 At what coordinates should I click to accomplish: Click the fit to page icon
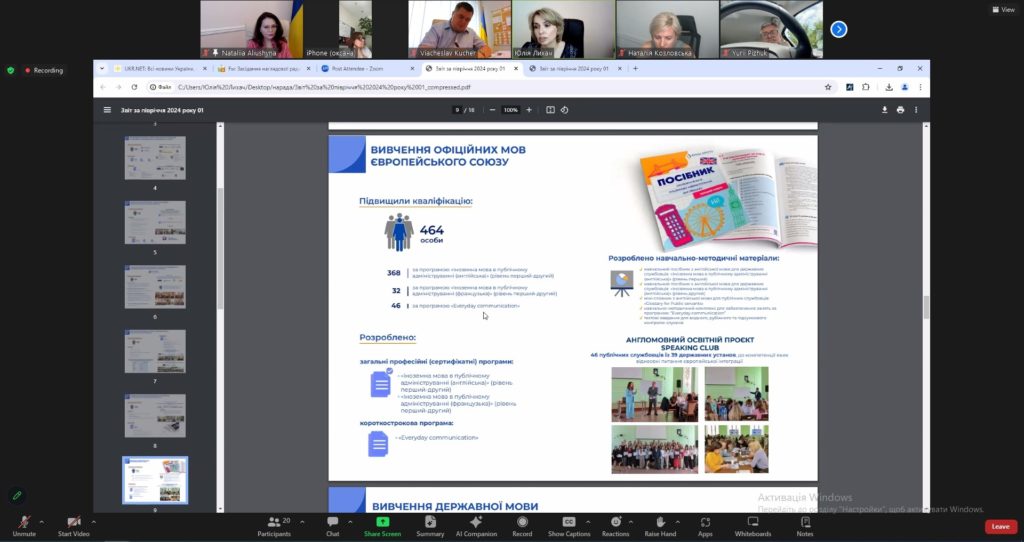551,110
